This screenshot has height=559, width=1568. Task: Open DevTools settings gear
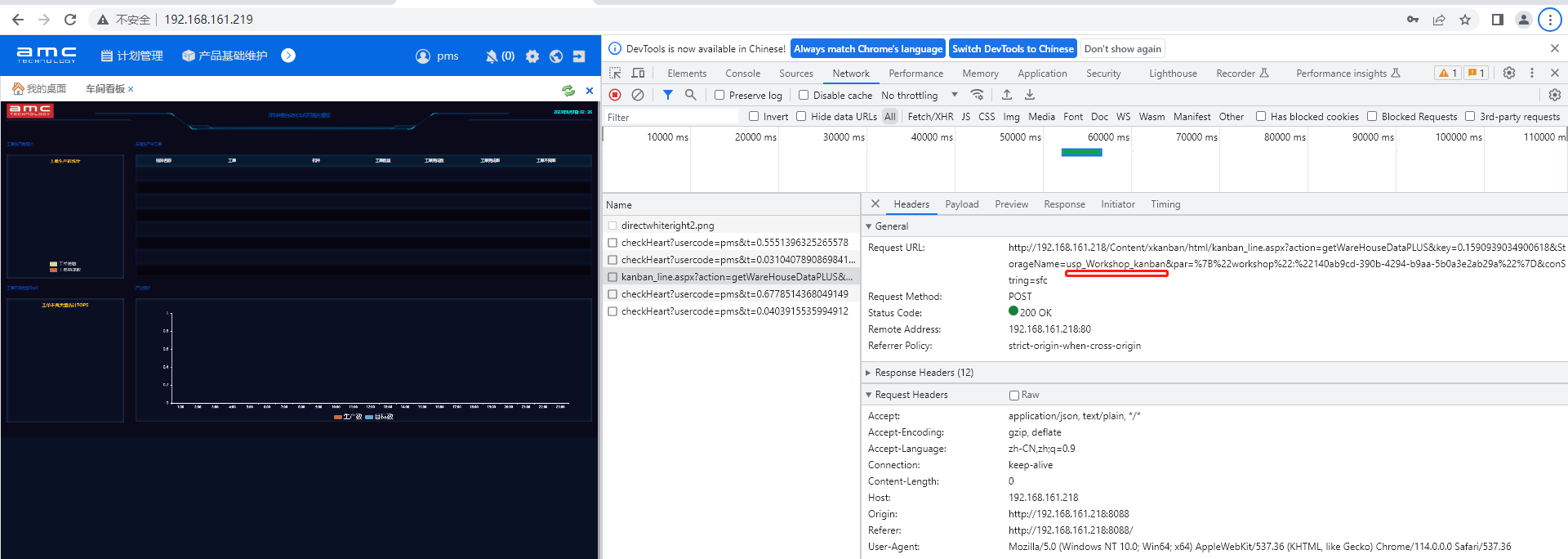pyautogui.click(x=1509, y=73)
